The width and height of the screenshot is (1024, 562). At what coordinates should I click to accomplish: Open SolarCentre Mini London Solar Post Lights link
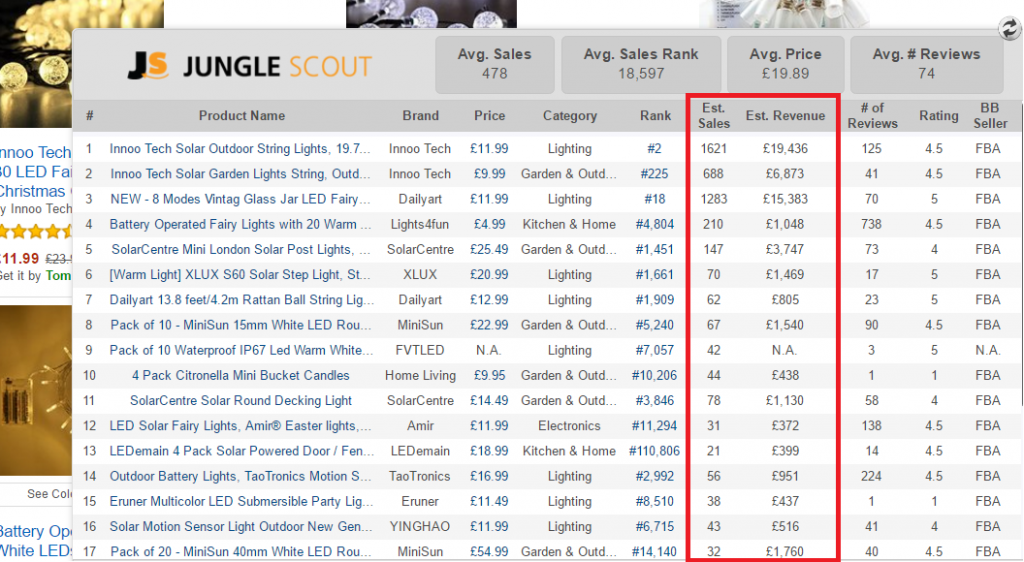click(x=240, y=249)
